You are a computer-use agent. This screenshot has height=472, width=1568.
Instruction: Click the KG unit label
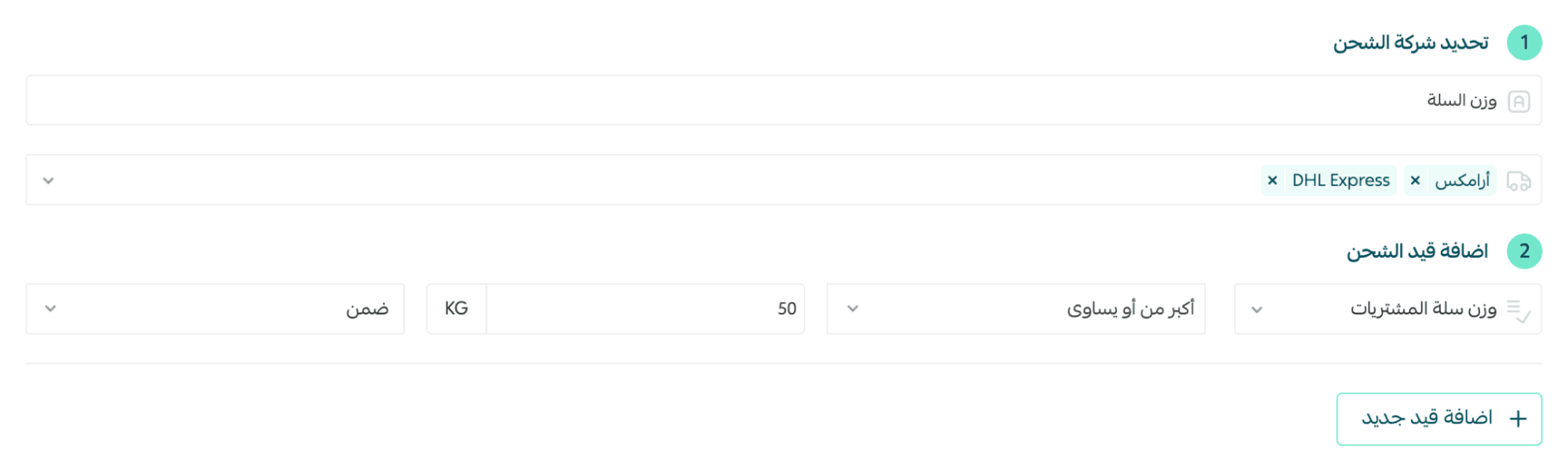click(x=457, y=309)
